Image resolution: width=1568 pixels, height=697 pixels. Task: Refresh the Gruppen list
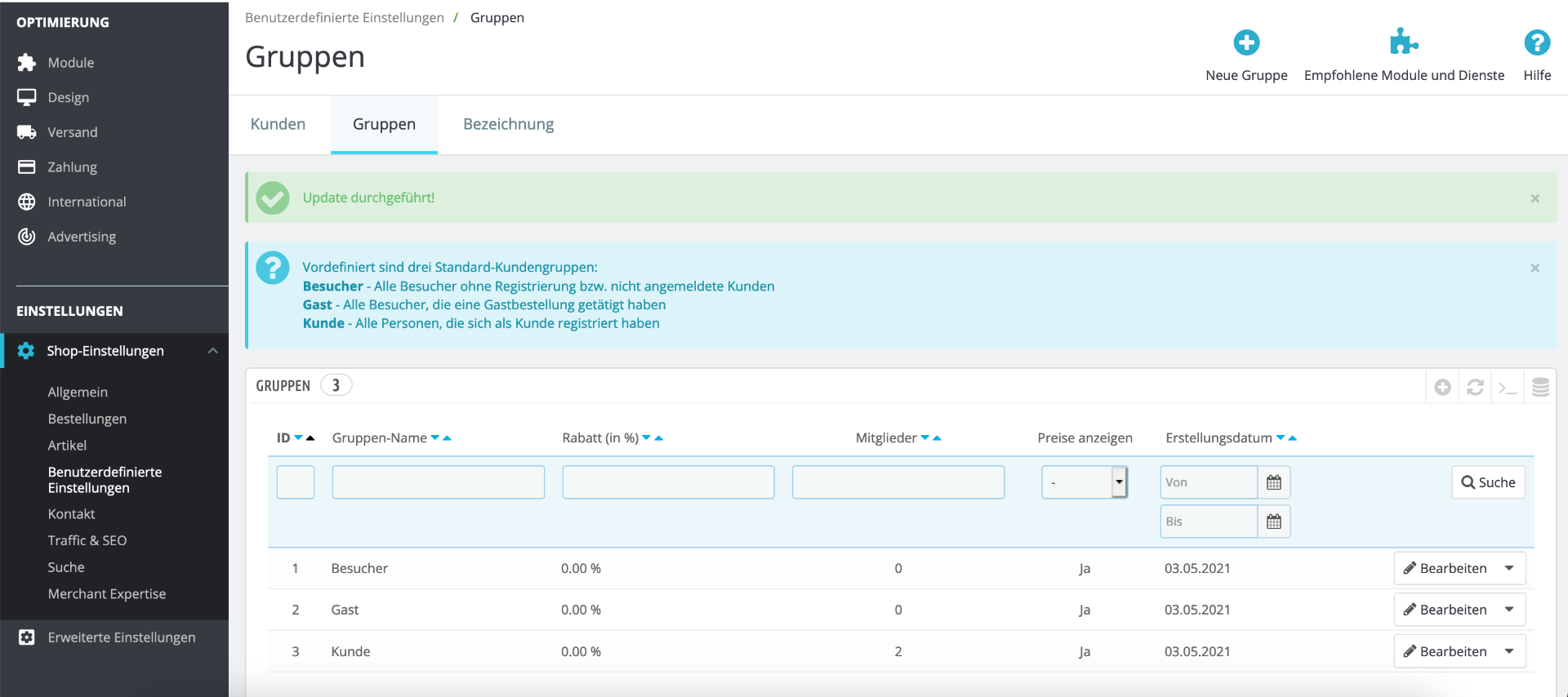tap(1475, 387)
